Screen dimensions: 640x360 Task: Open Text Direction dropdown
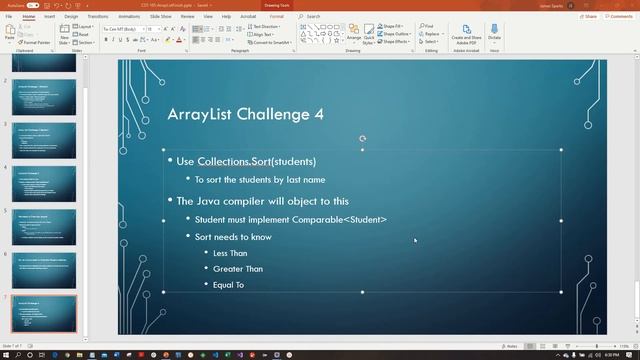pos(264,27)
